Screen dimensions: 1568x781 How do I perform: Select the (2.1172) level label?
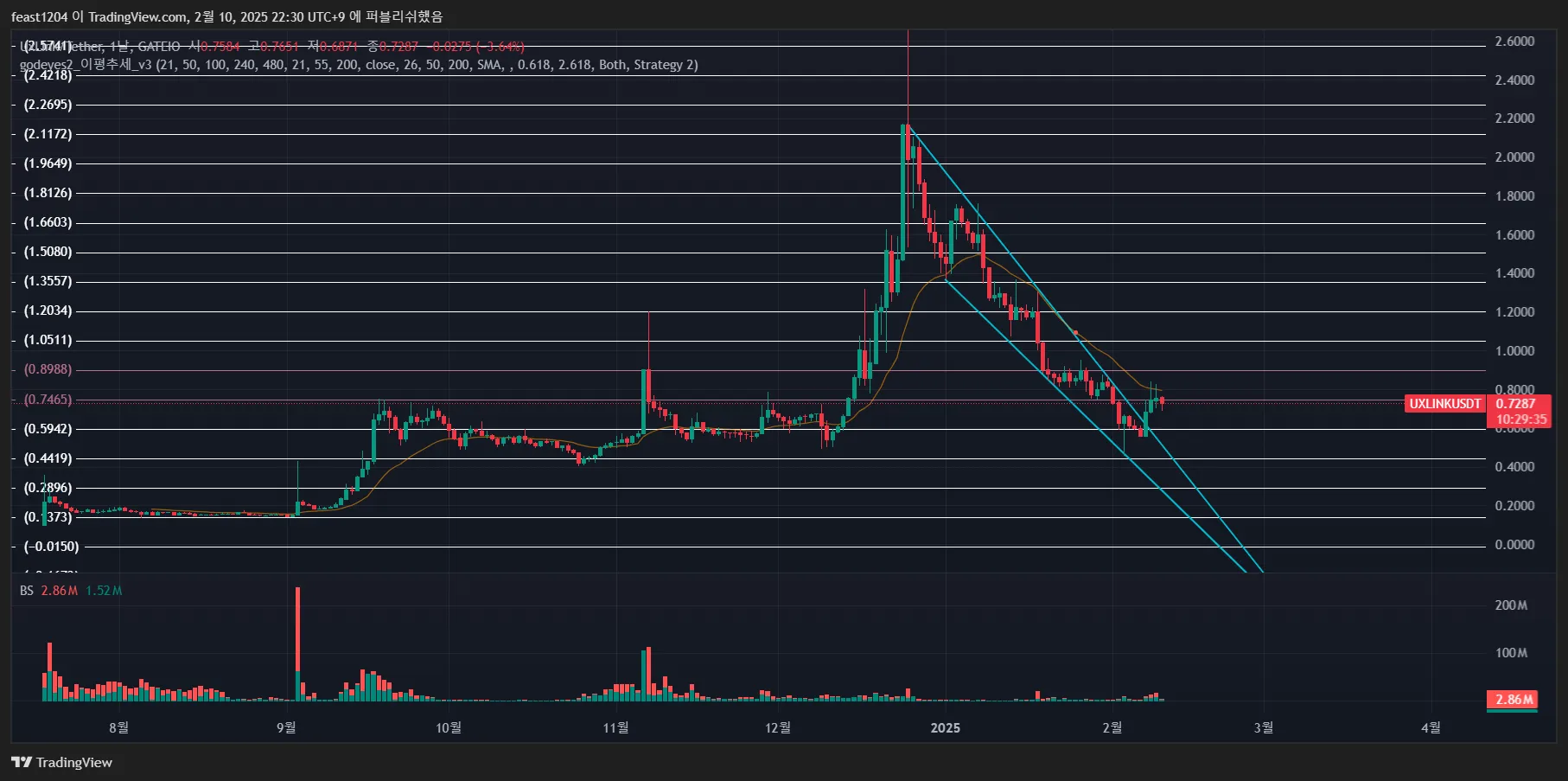(48, 134)
